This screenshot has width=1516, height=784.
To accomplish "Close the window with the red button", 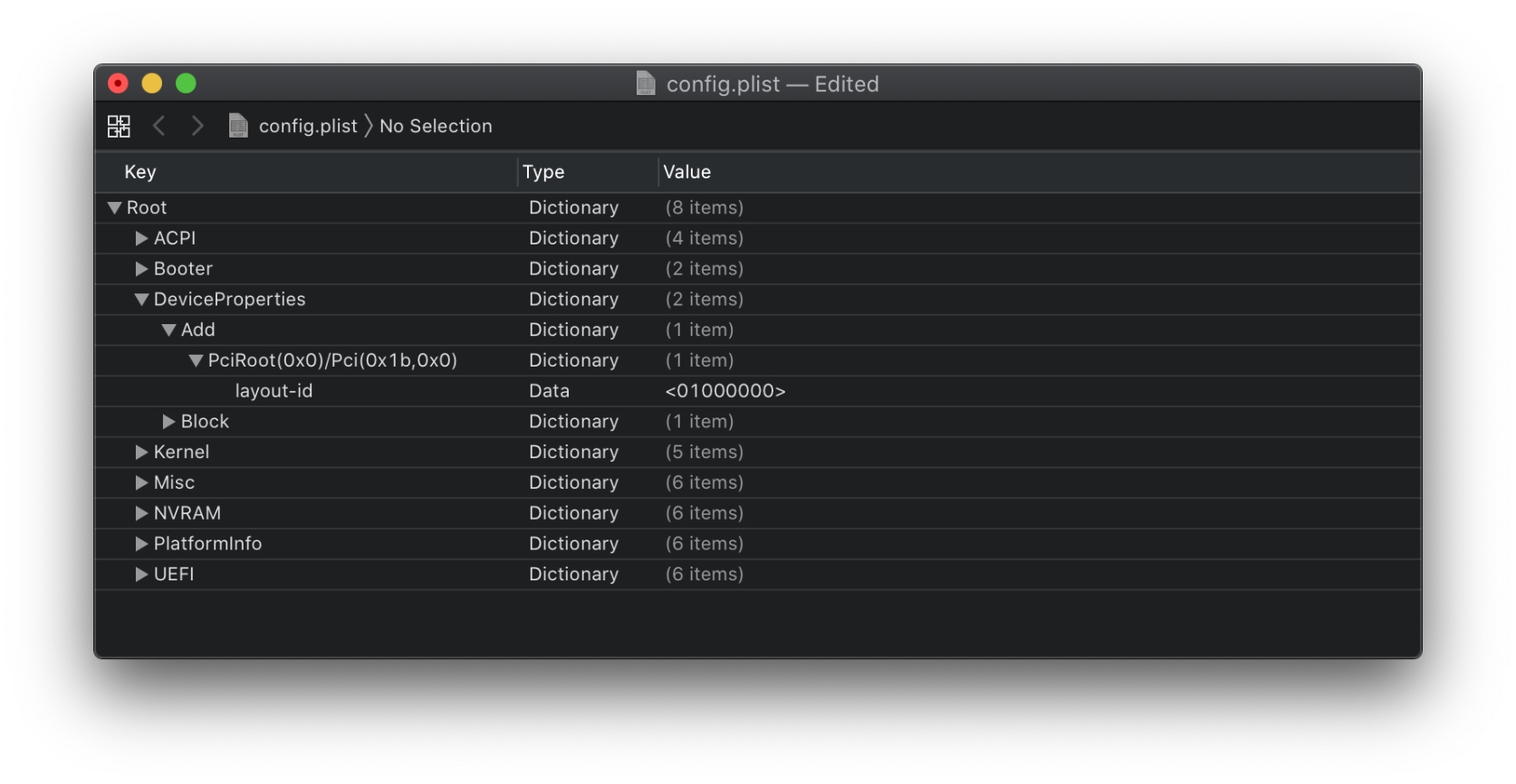I will (x=118, y=83).
